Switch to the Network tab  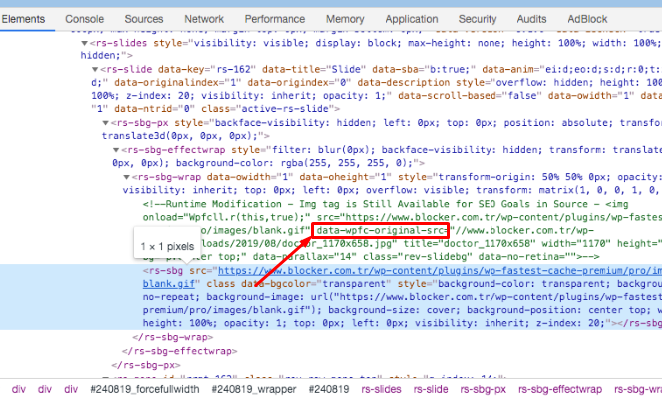tap(204, 19)
